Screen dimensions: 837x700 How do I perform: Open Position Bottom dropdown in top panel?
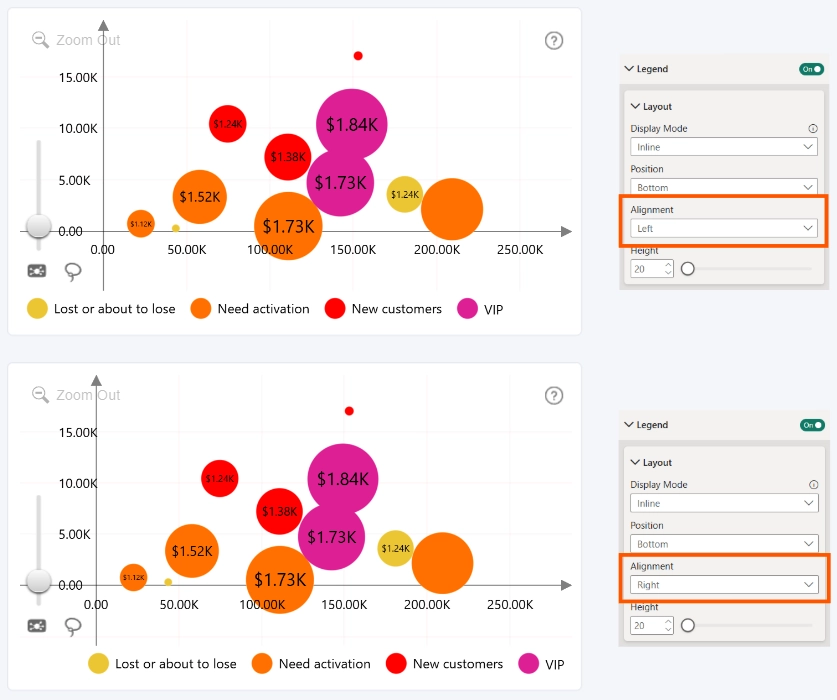pos(724,186)
